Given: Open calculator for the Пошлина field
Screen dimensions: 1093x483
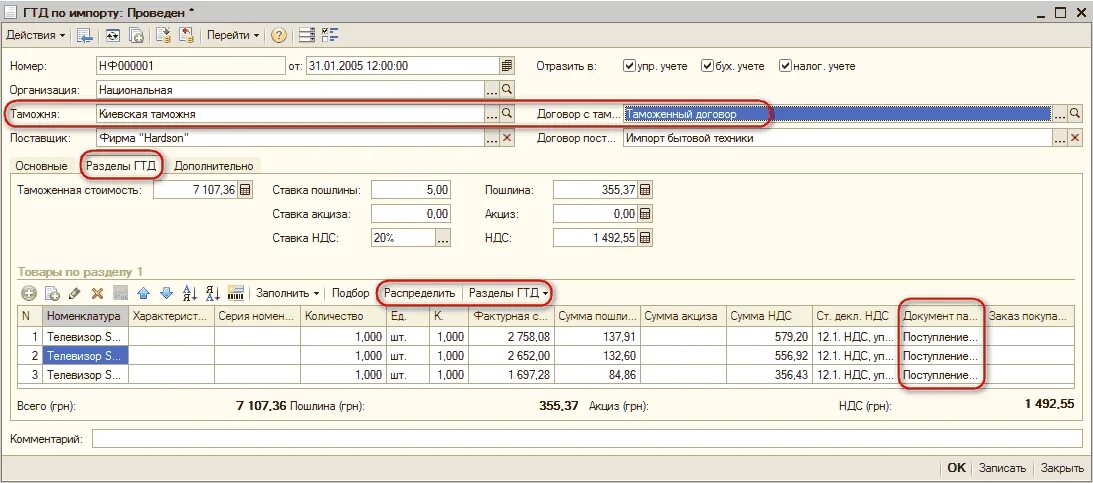Looking at the screenshot, I should 645,190.
